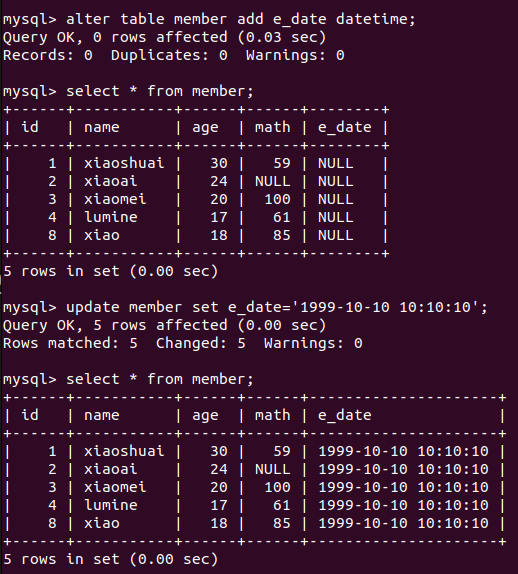Screen dimensions: 518x574
Task: Click the age value 30 in second table
Action: [219, 451]
